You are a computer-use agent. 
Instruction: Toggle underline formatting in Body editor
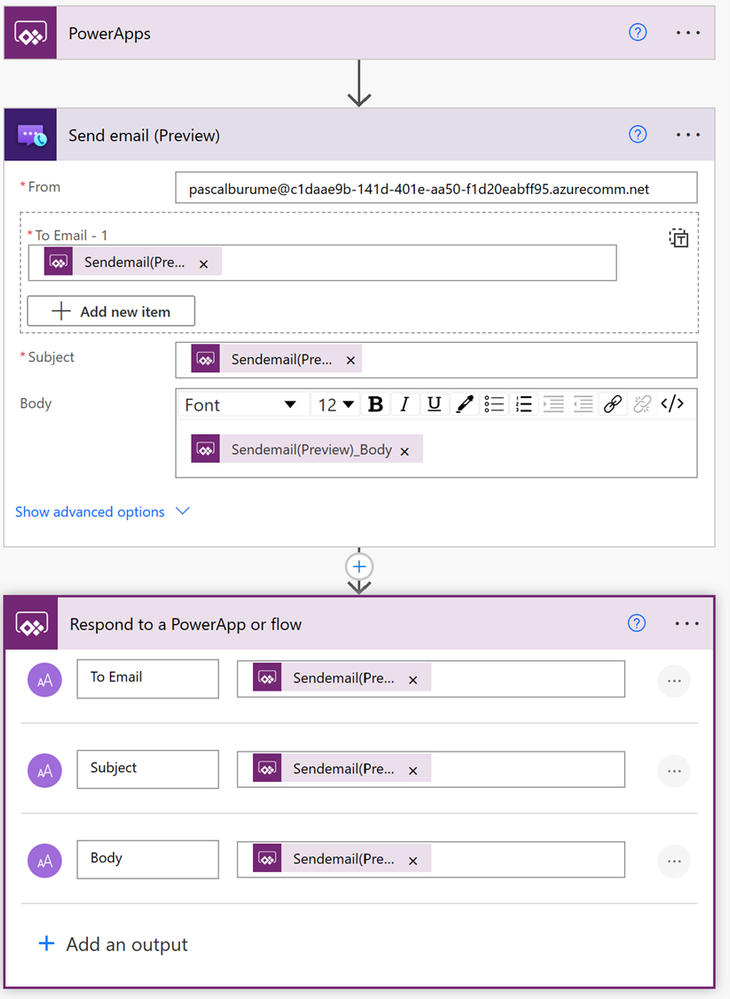[434, 404]
